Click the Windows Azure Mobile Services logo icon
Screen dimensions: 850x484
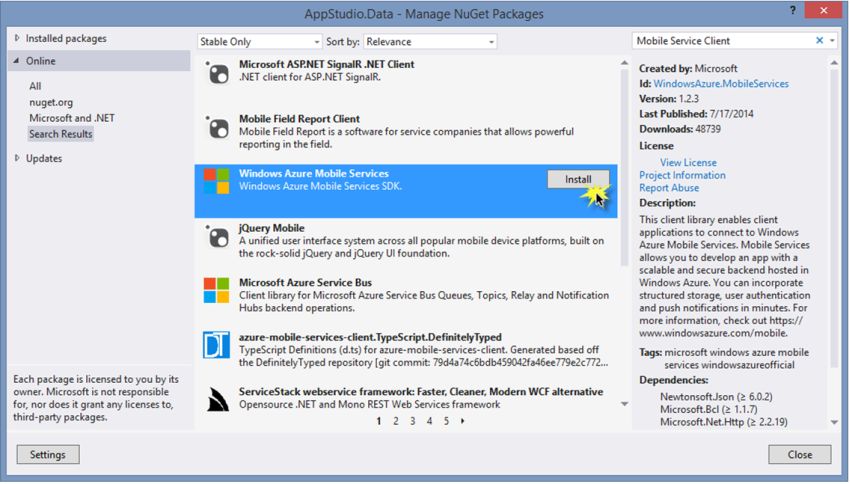tap(216, 181)
